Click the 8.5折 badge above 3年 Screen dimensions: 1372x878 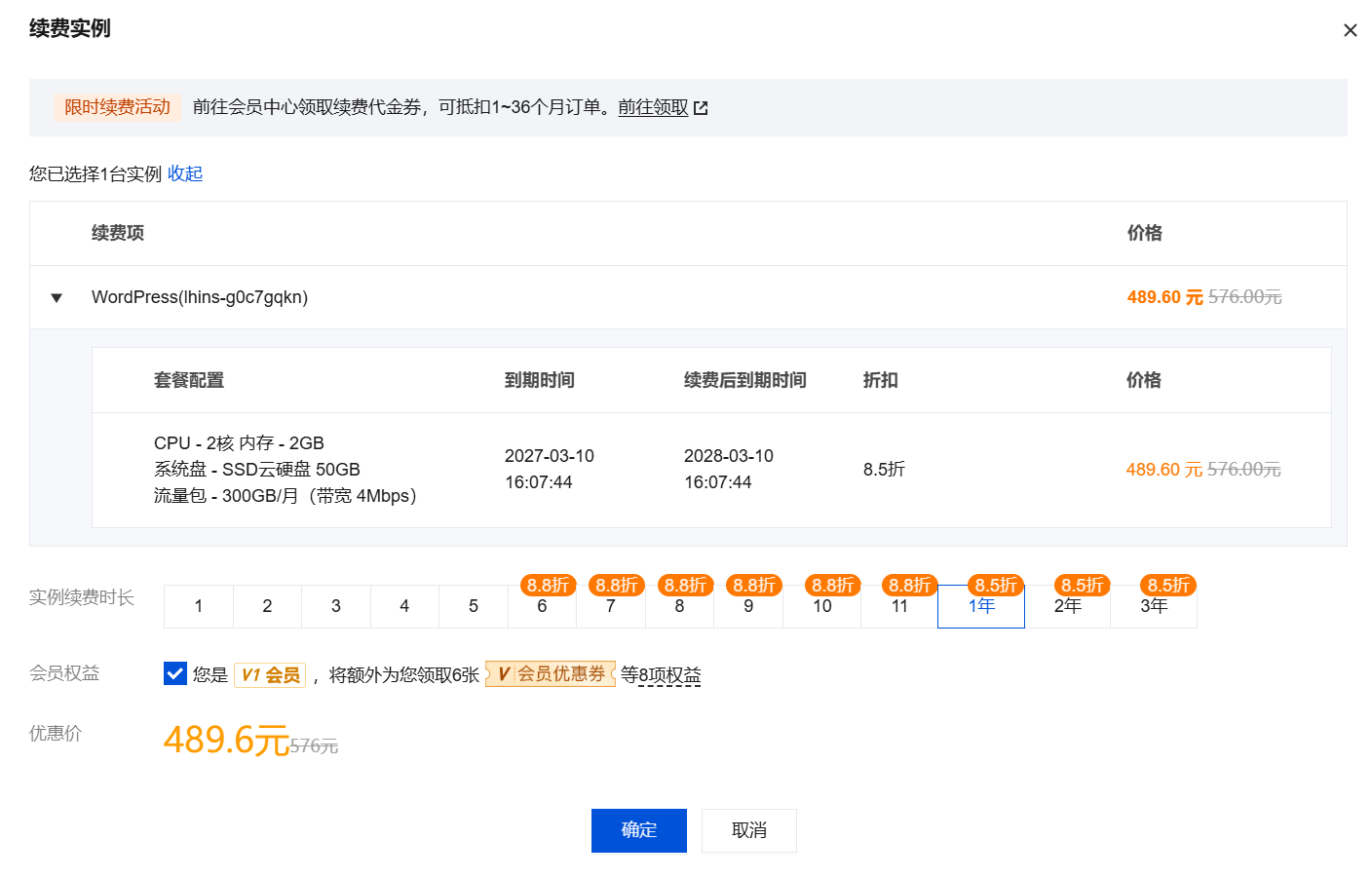click(1168, 585)
